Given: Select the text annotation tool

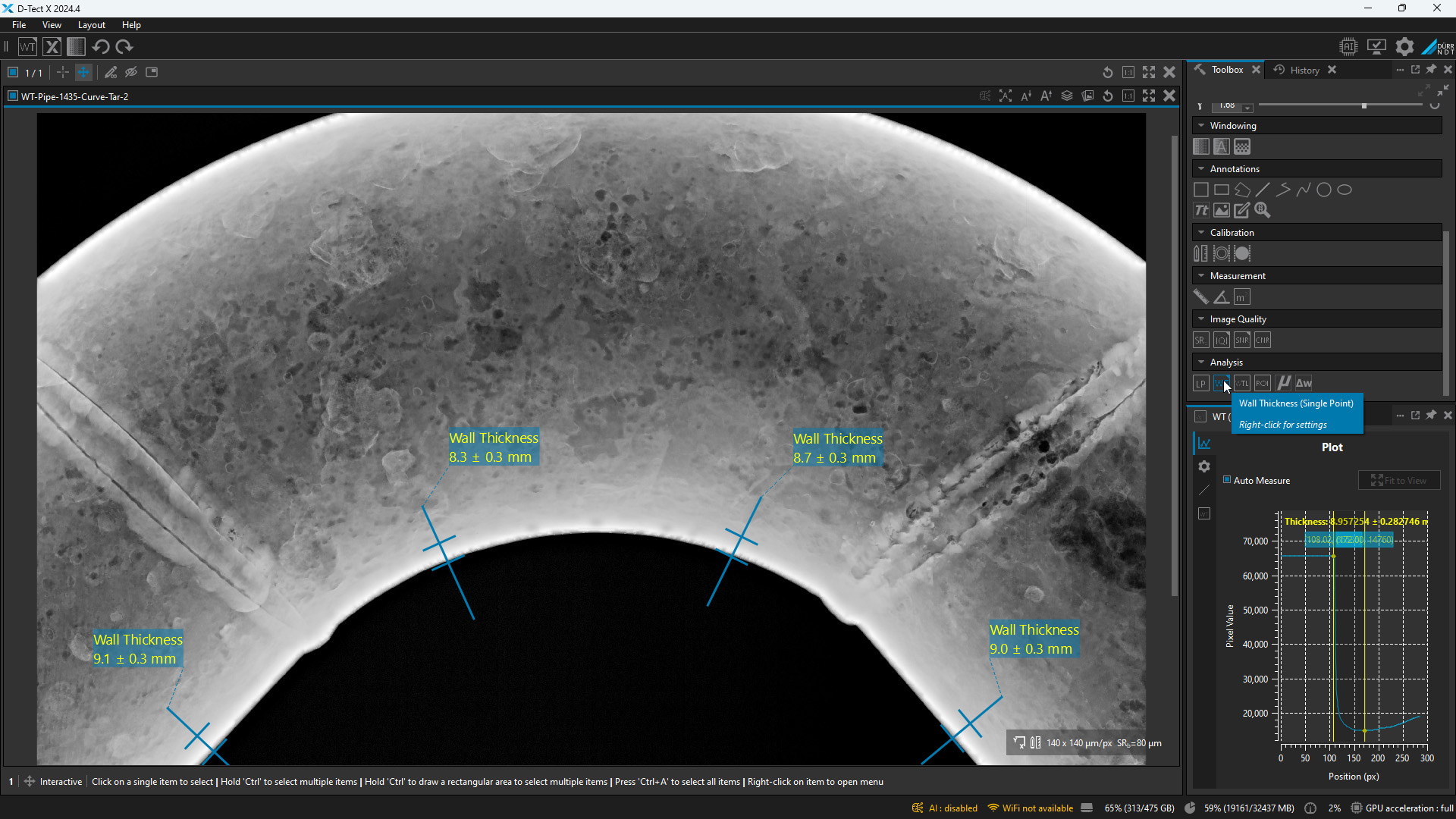Looking at the screenshot, I should coord(1201,211).
